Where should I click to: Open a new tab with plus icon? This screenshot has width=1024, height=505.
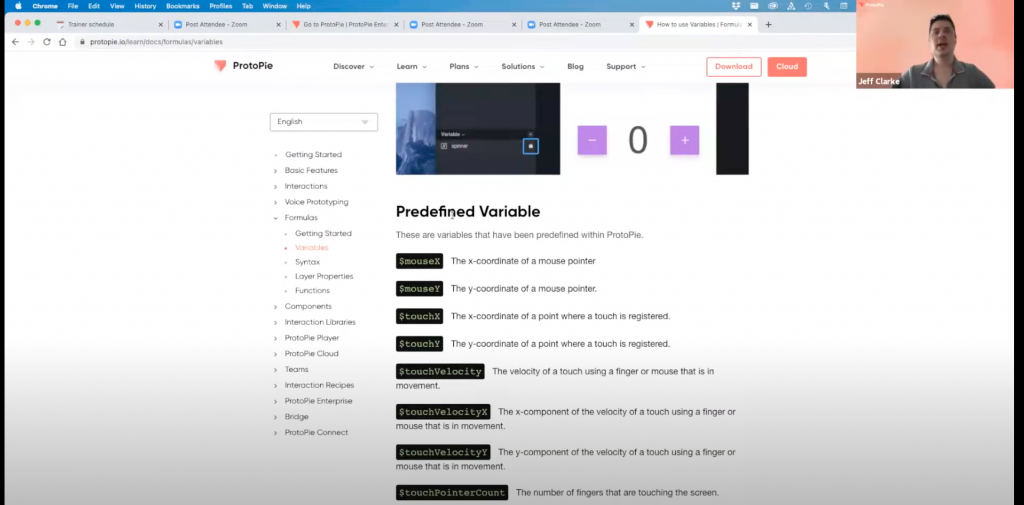768,25
